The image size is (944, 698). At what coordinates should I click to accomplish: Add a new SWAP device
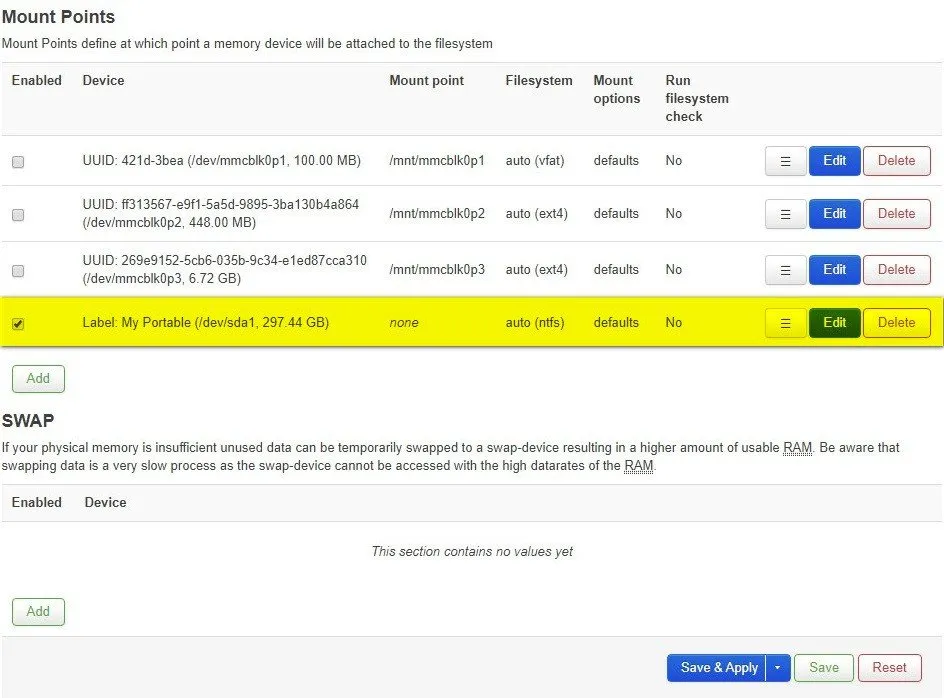click(38, 612)
